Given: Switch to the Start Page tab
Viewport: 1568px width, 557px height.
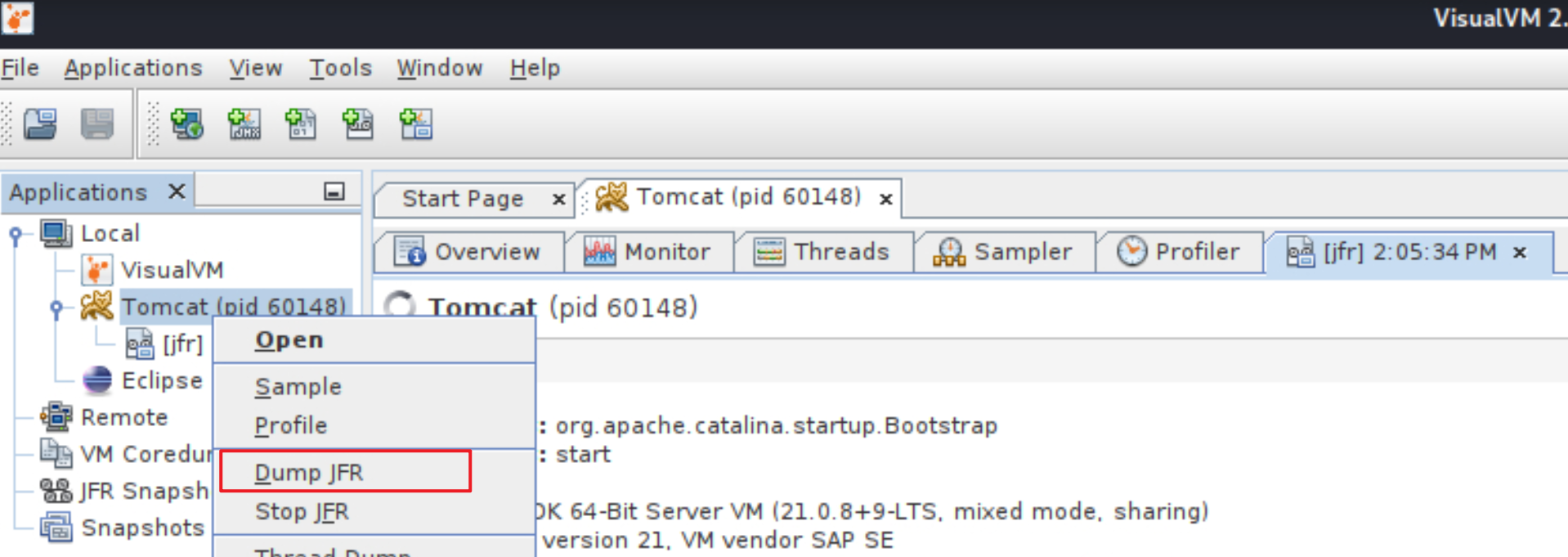Looking at the screenshot, I should (462, 199).
